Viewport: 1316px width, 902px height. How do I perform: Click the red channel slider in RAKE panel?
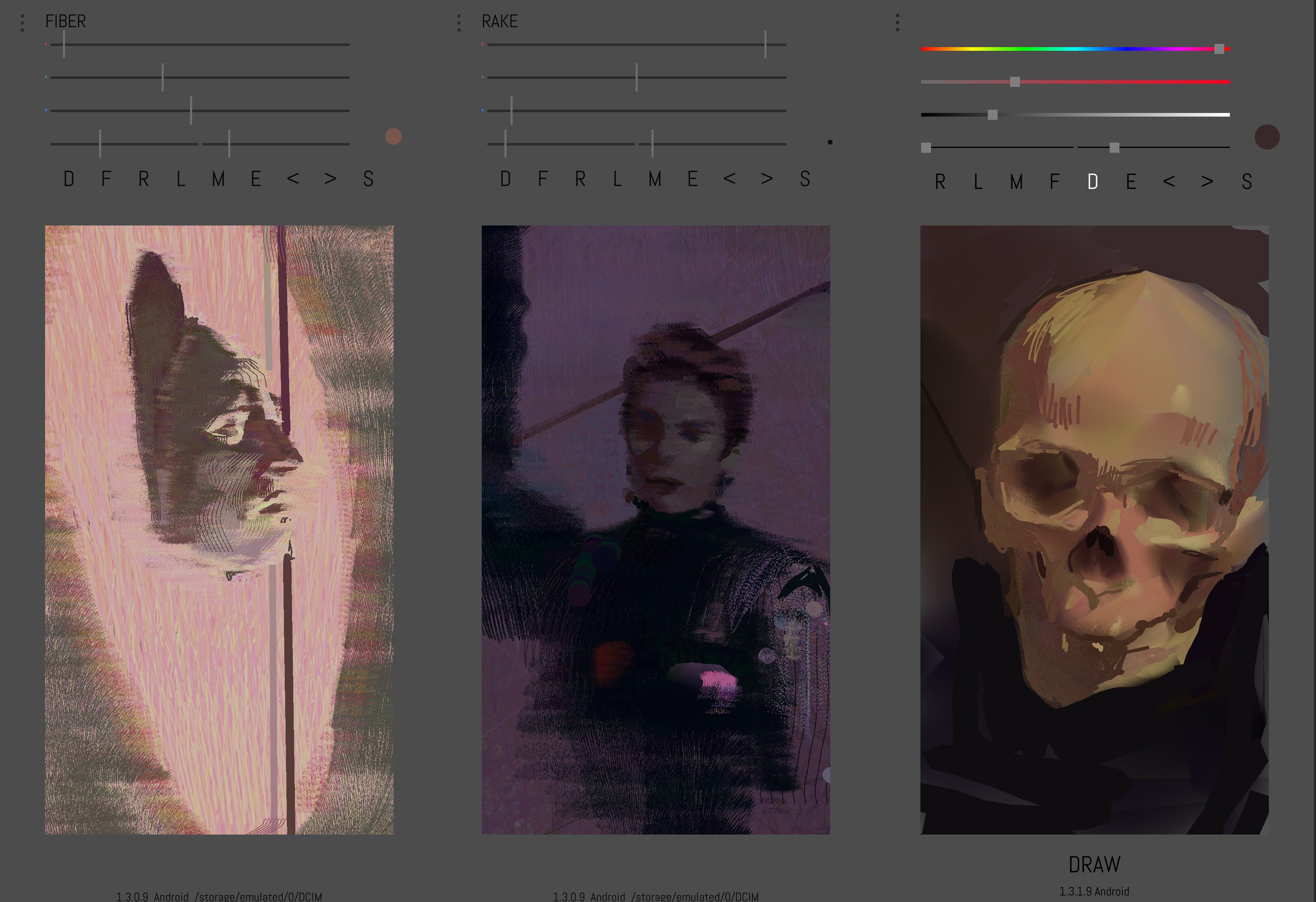(x=636, y=44)
